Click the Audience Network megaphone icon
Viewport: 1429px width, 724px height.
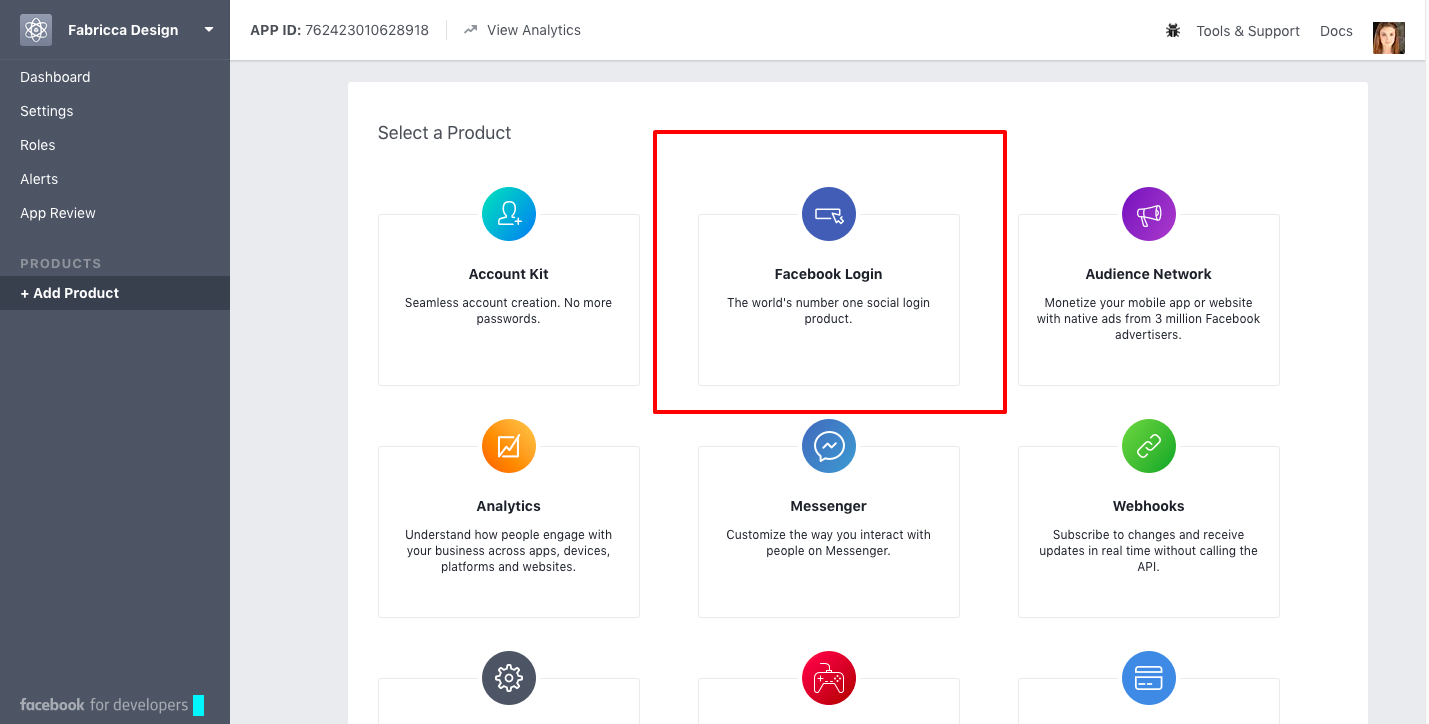(x=1148, y=214)
